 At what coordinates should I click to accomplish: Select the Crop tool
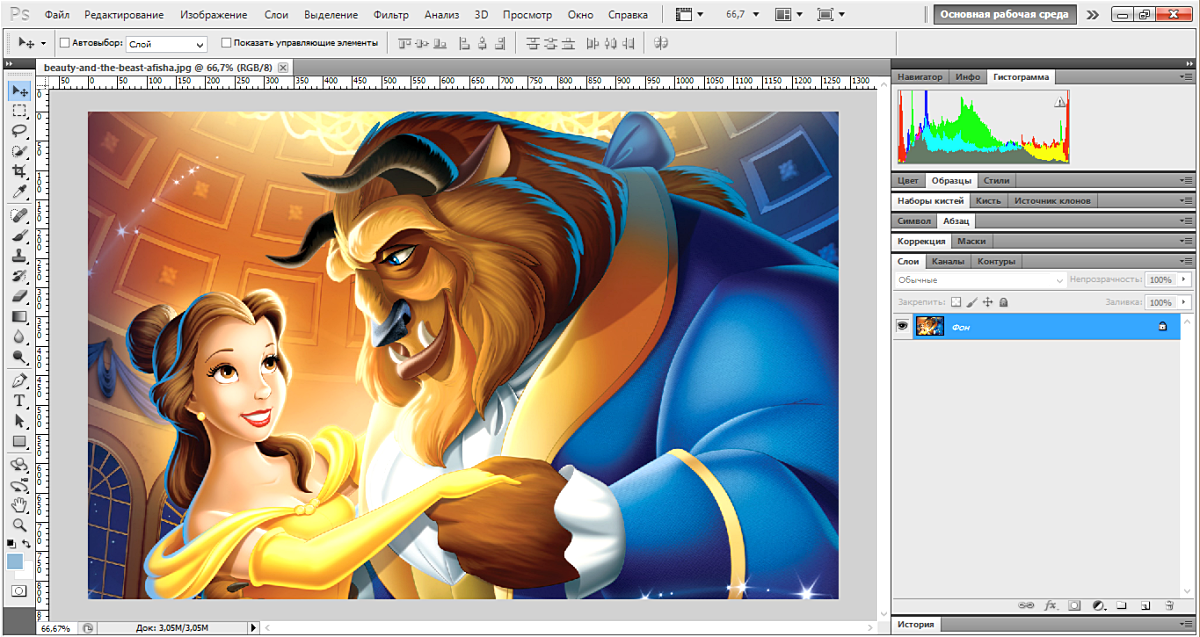[x=19, y=172]
